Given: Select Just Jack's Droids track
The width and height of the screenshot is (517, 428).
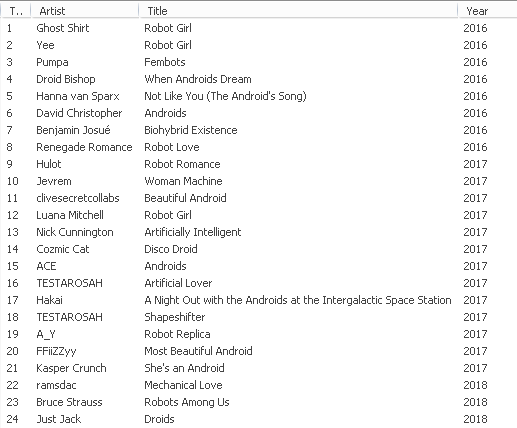Looking at the screenshot, I should (258, 419).
